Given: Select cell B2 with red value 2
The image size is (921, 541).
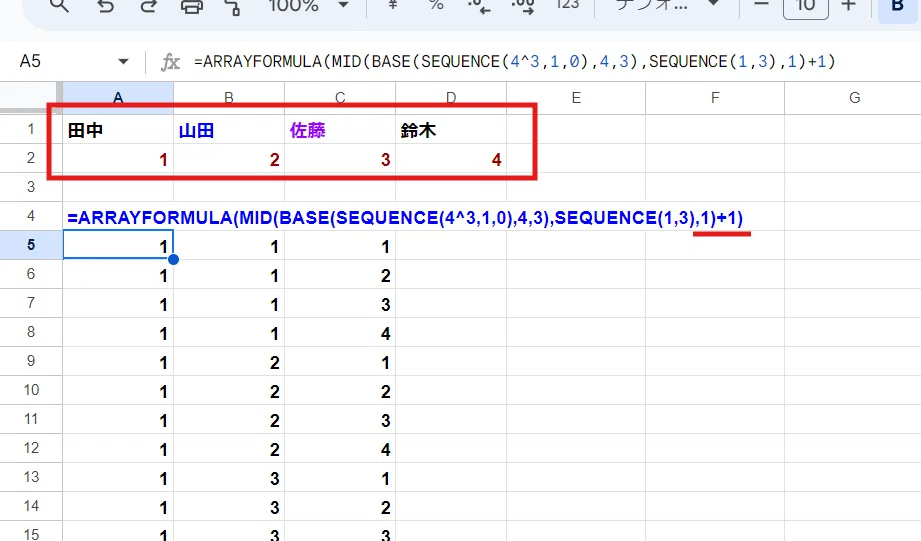Looking at the screenshot, I should [x=229, y=159].
